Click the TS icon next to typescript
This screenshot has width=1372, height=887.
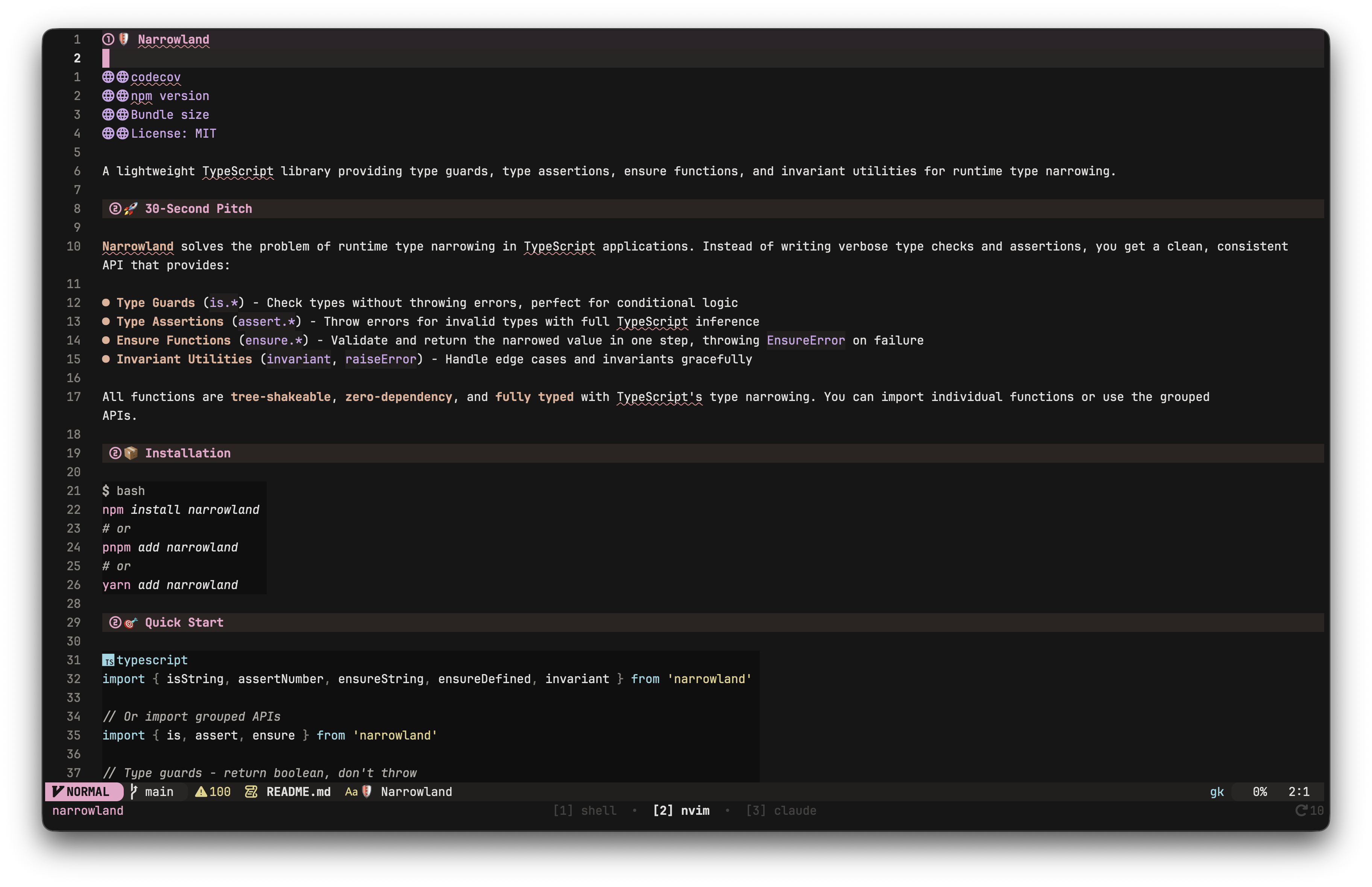[108, 660]
